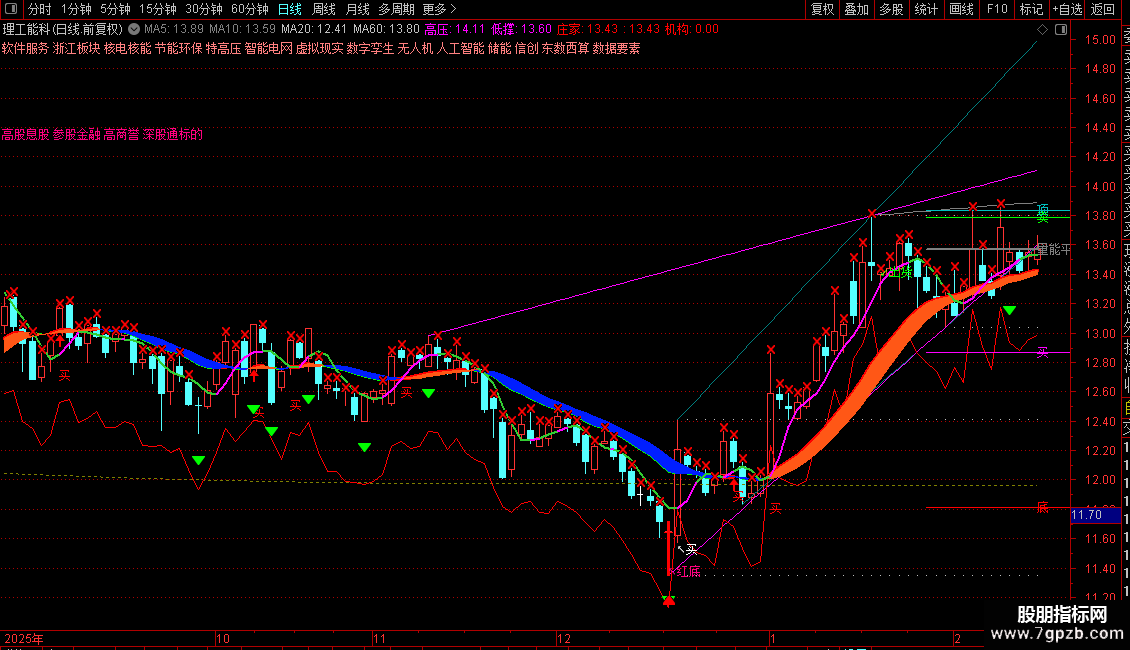1130x650 pixels.
Task: Open the 节能环保 concept tag
Action: (x=179, y=48)
